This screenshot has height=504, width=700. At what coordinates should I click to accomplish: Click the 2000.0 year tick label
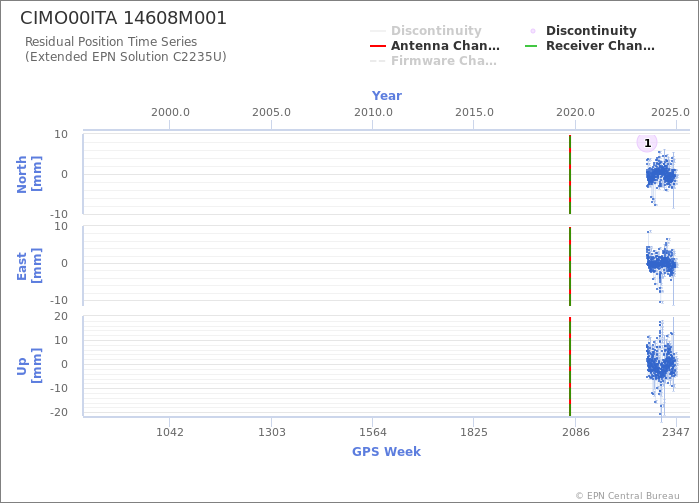(170, 112)
